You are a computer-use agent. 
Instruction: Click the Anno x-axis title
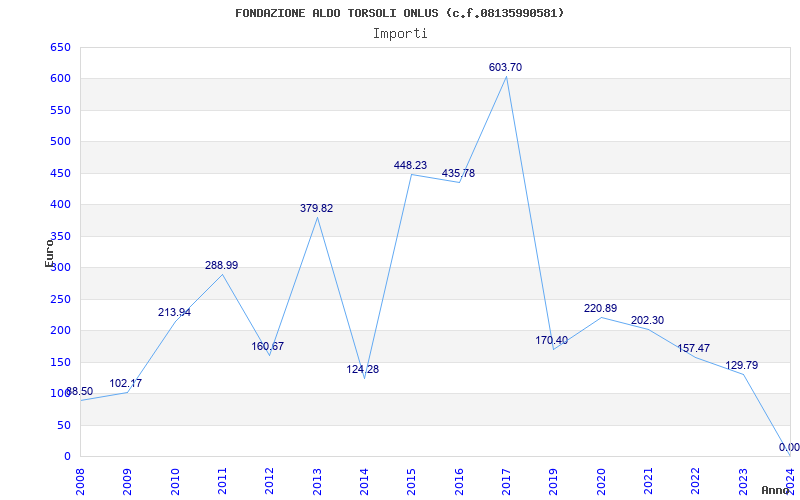[776, 490]
